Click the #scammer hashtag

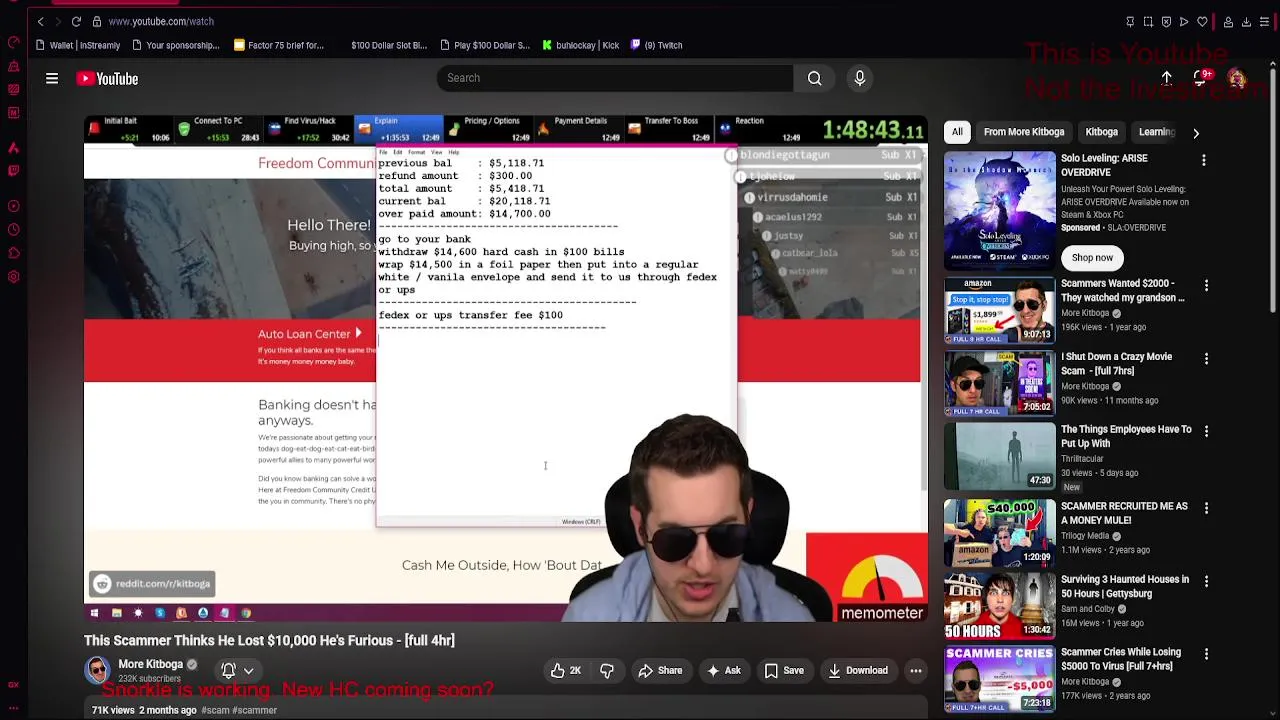255,710
